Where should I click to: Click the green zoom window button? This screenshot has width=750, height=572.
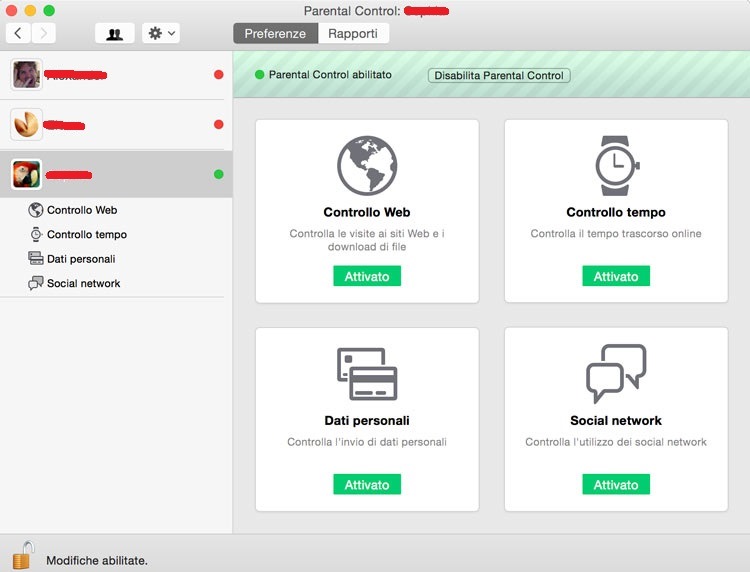[49, 10]
